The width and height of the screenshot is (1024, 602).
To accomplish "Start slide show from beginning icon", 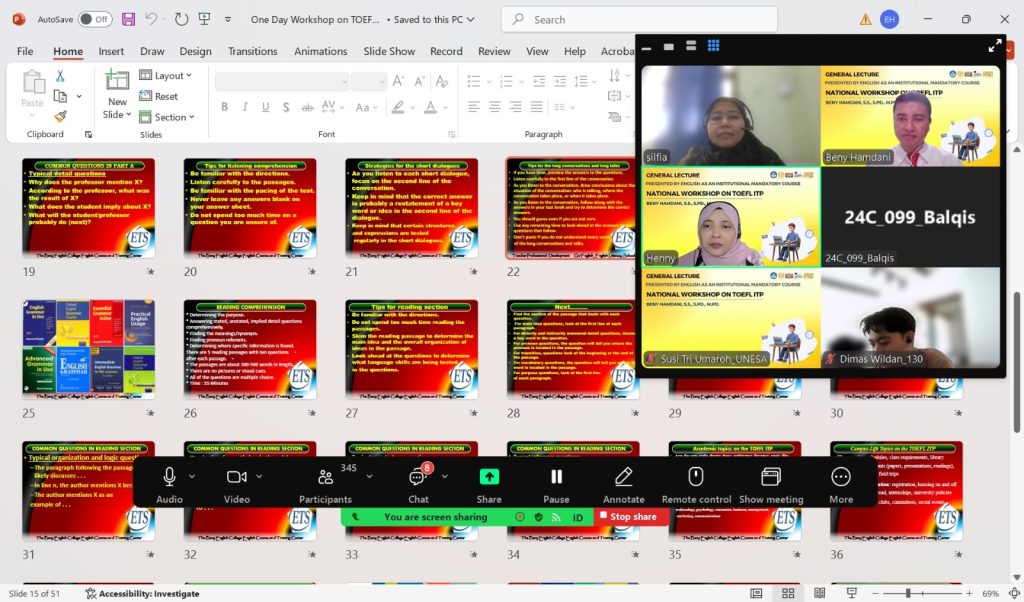I will tap(204, 19).
